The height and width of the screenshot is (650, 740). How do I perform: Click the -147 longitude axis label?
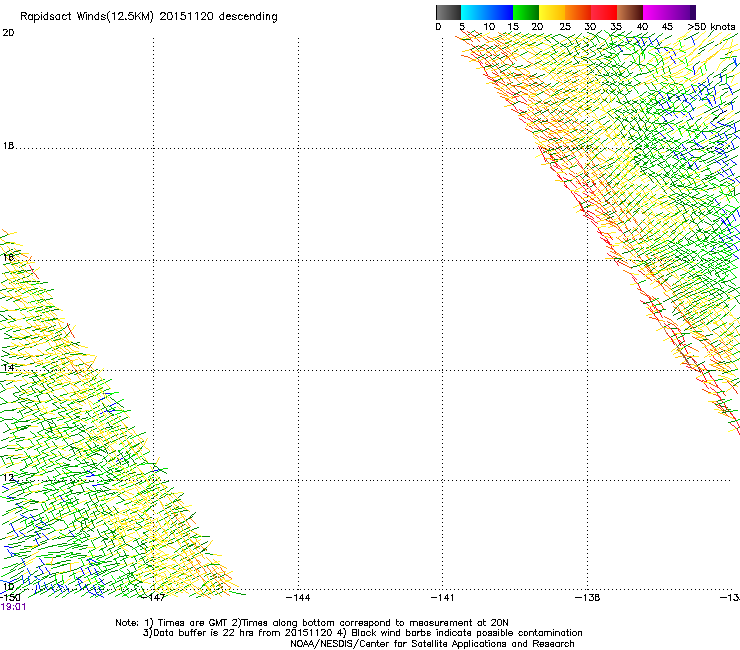pos(154,598)
